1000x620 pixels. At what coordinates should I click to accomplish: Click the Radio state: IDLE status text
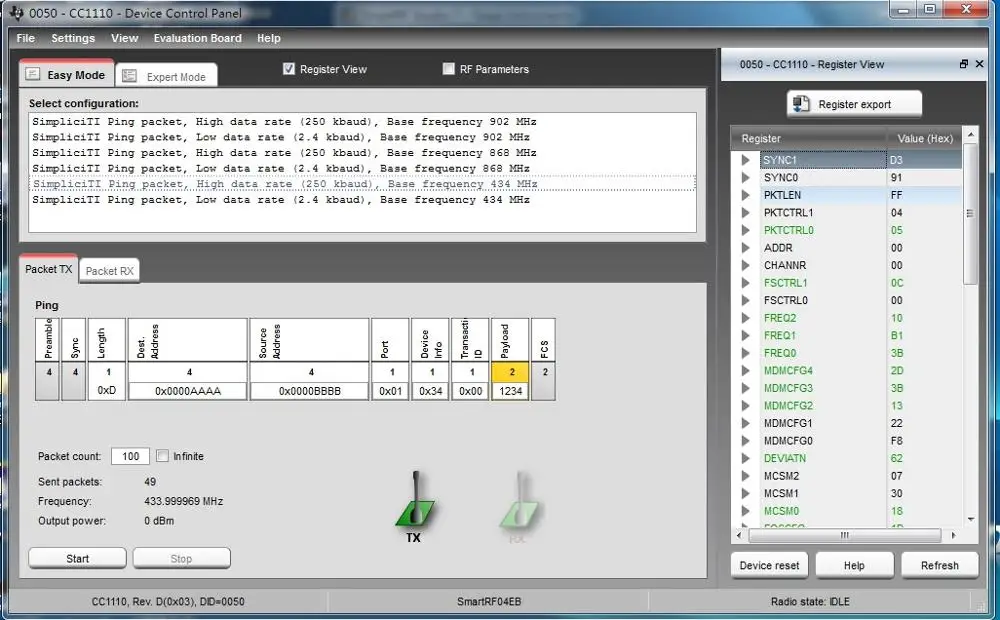pyautogui.click(x=810, y=601)
